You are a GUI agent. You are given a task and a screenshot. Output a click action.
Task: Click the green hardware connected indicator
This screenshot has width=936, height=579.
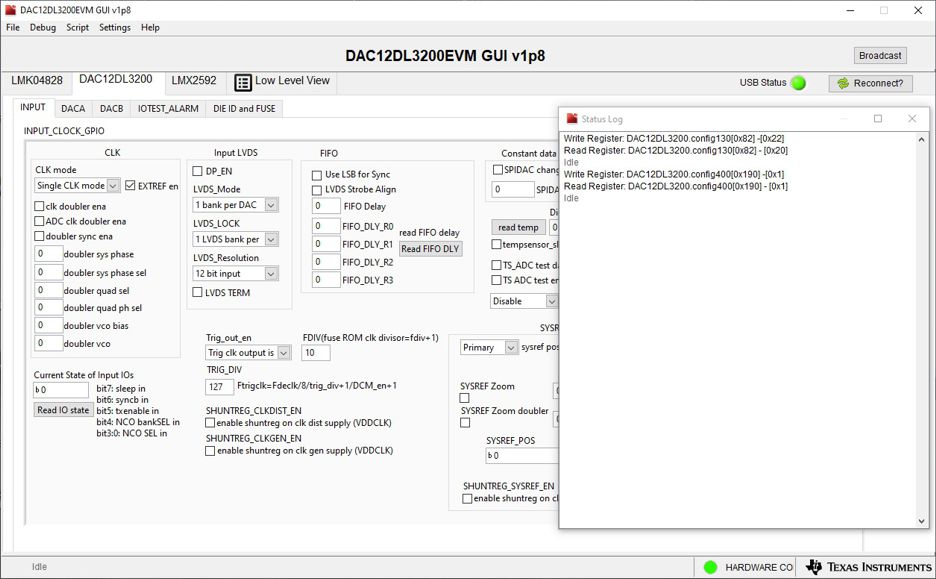tap(710, 567)
